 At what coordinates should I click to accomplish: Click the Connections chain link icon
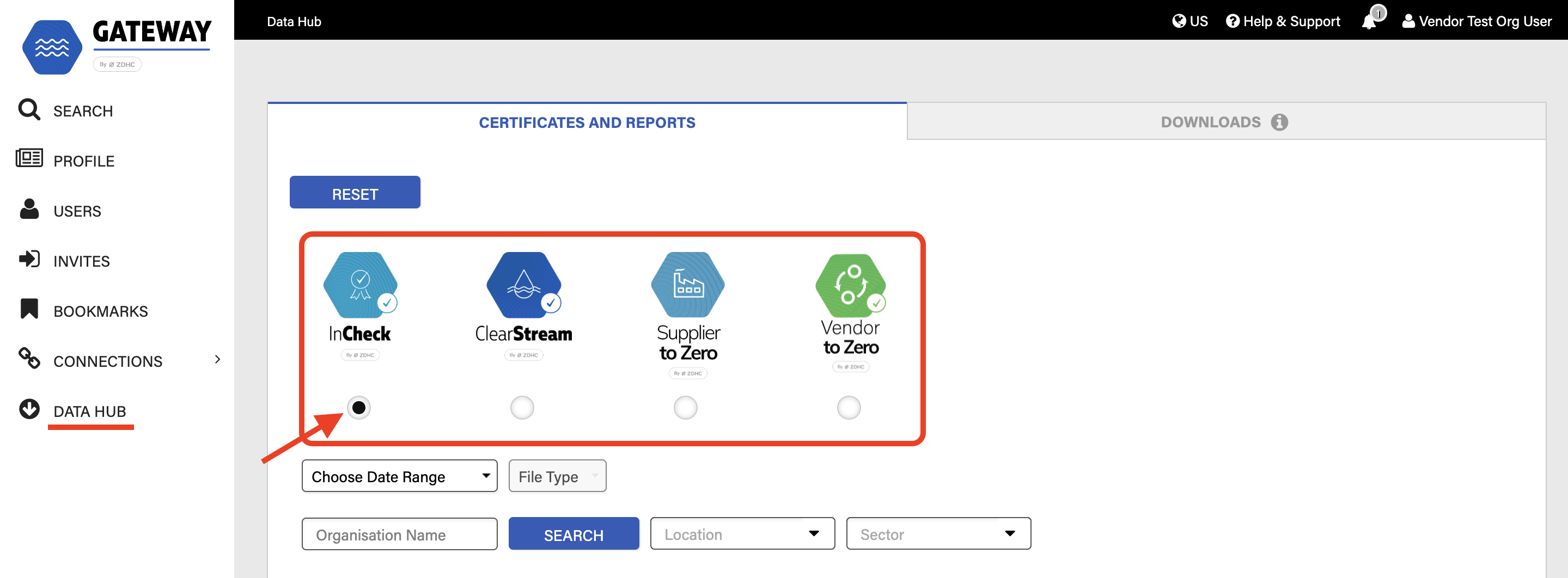click(x=29, y=358)
